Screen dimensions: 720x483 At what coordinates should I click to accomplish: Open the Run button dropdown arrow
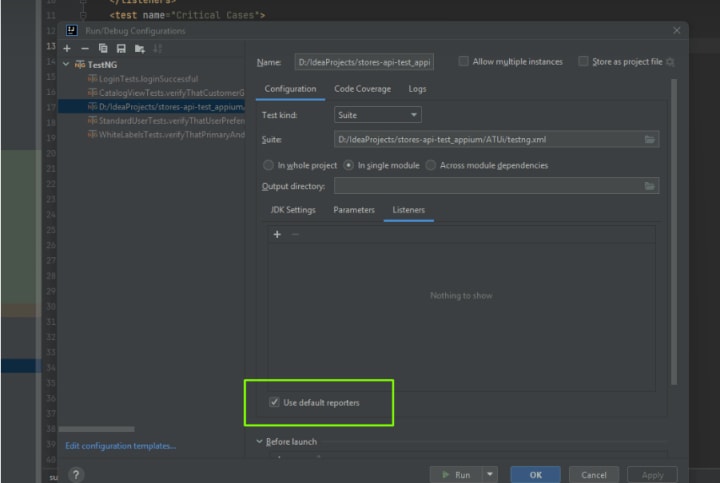point(490,474)
